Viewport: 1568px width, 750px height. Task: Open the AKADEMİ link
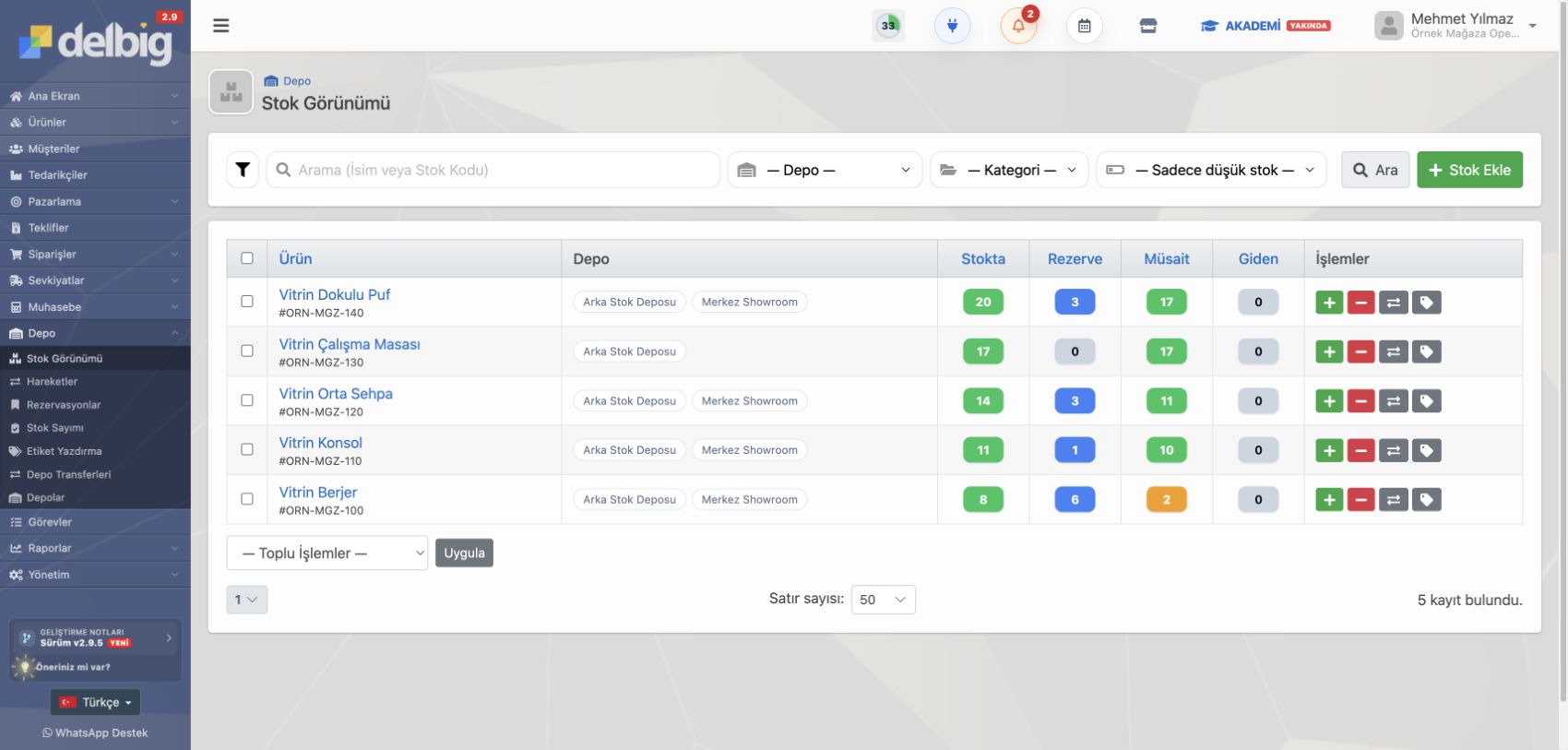tap(1265, 26)
